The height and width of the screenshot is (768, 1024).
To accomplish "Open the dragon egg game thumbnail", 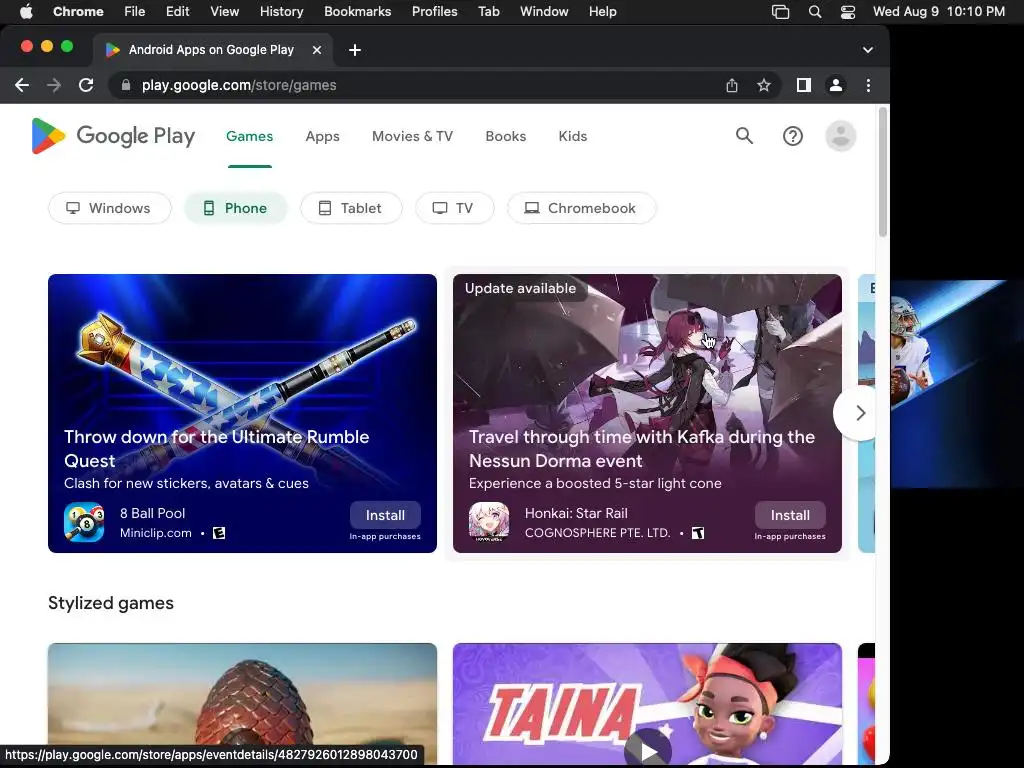I will [242, 704].
